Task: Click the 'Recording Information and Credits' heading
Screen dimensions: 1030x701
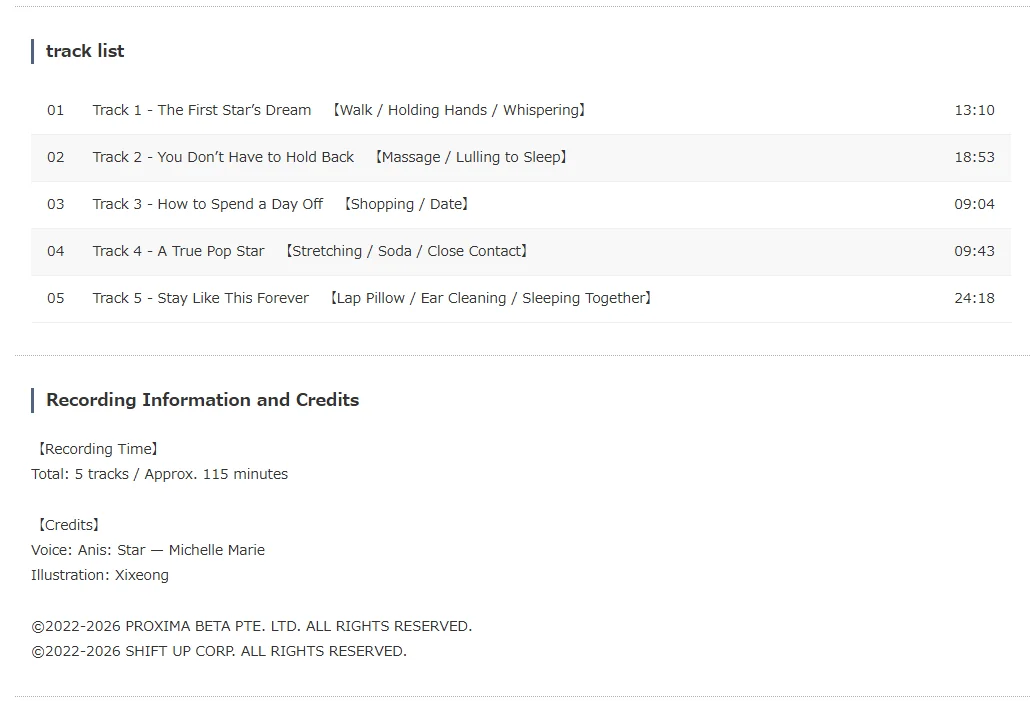Action: tap(202, 400)
